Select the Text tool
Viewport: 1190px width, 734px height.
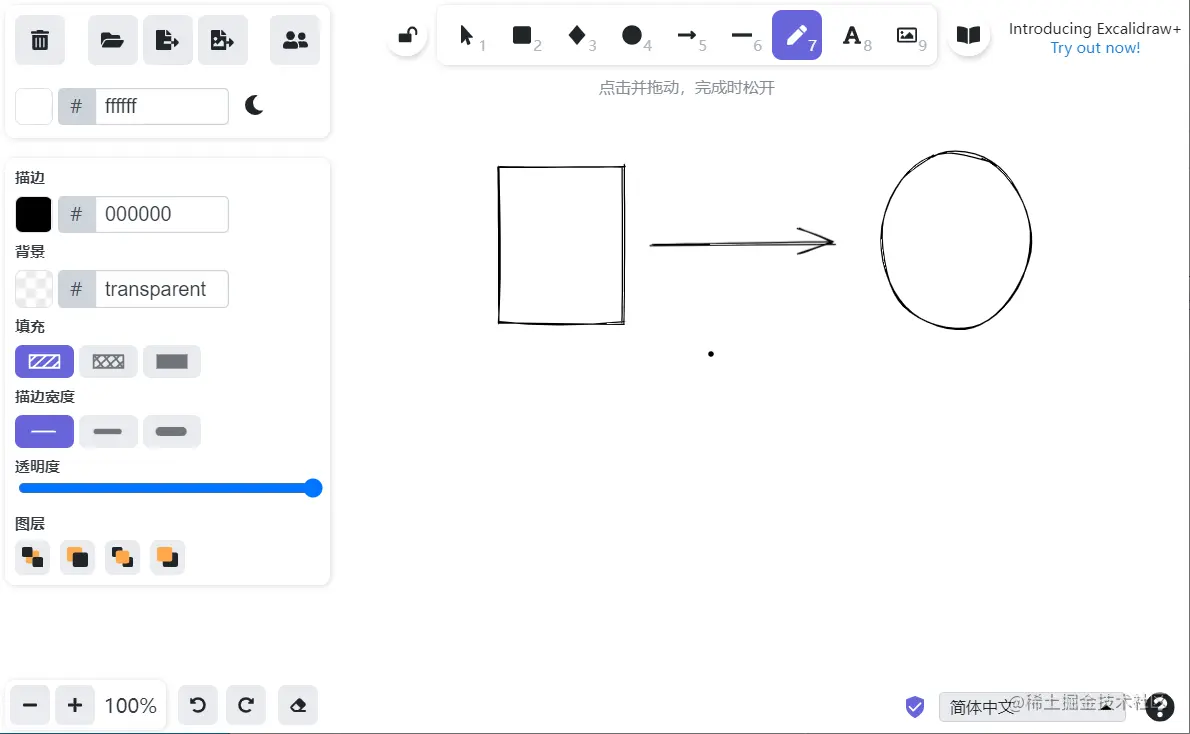(852, 35)
